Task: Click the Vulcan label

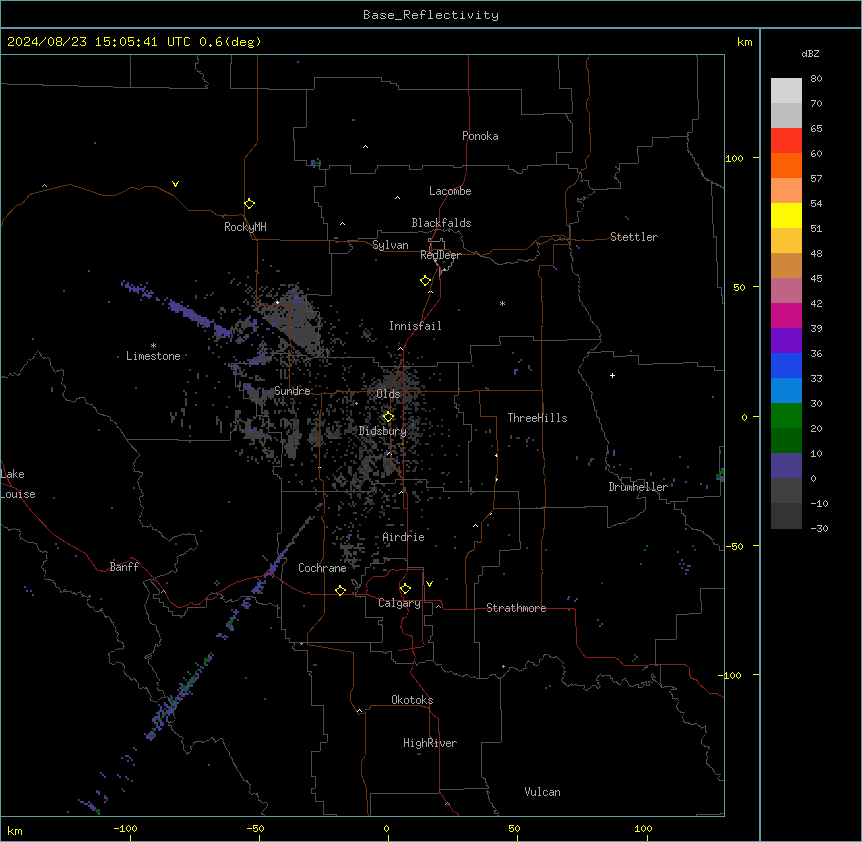Action: pos(542,792)
